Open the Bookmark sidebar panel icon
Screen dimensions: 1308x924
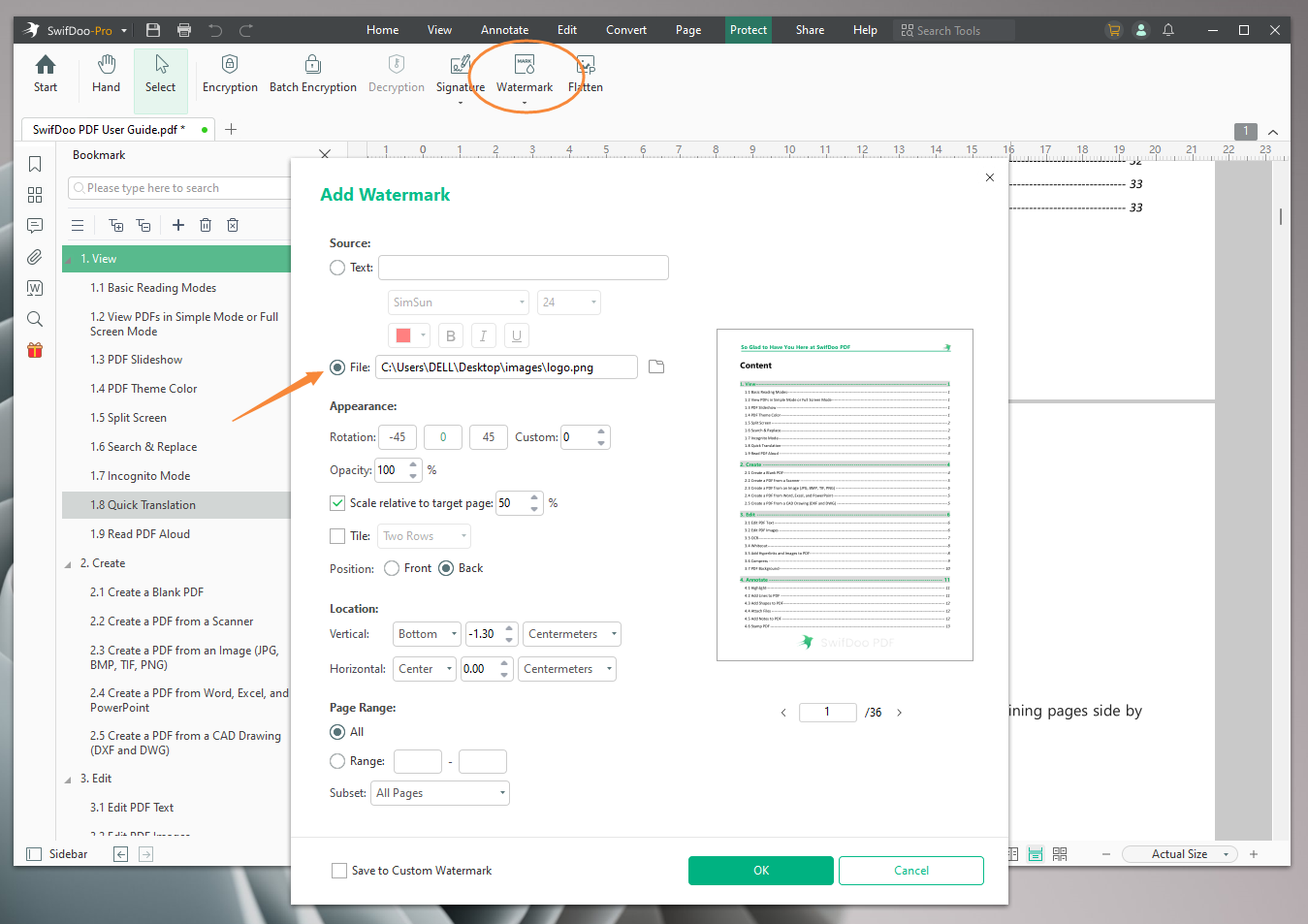[x=35, y=164]
